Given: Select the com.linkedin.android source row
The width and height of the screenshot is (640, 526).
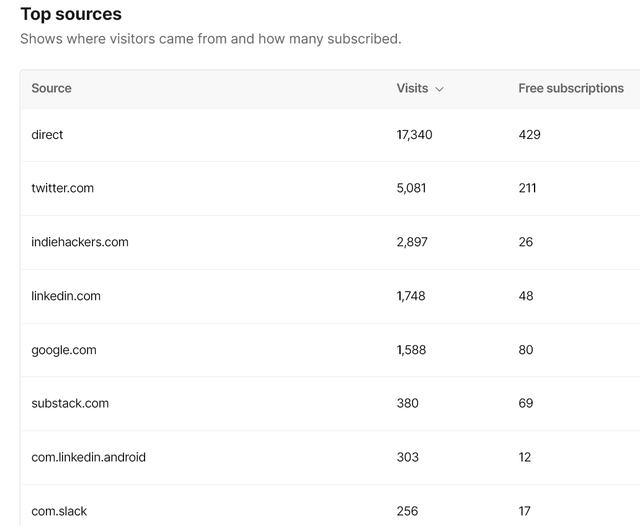Looking at the screenshot, I should [x=330, y=457].
